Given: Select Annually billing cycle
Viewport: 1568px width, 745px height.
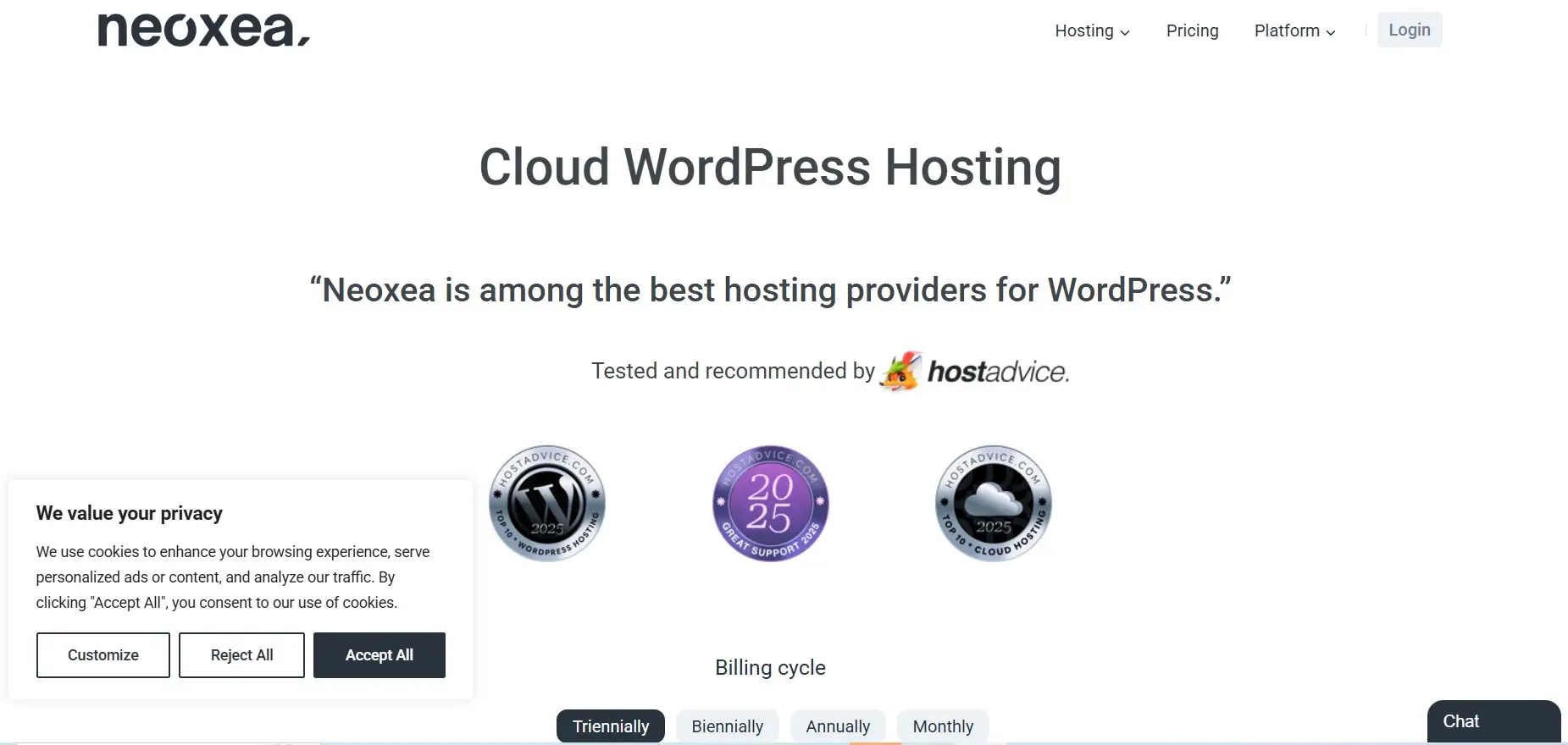Looking at the screenshot, I should (x=838, y=726).
